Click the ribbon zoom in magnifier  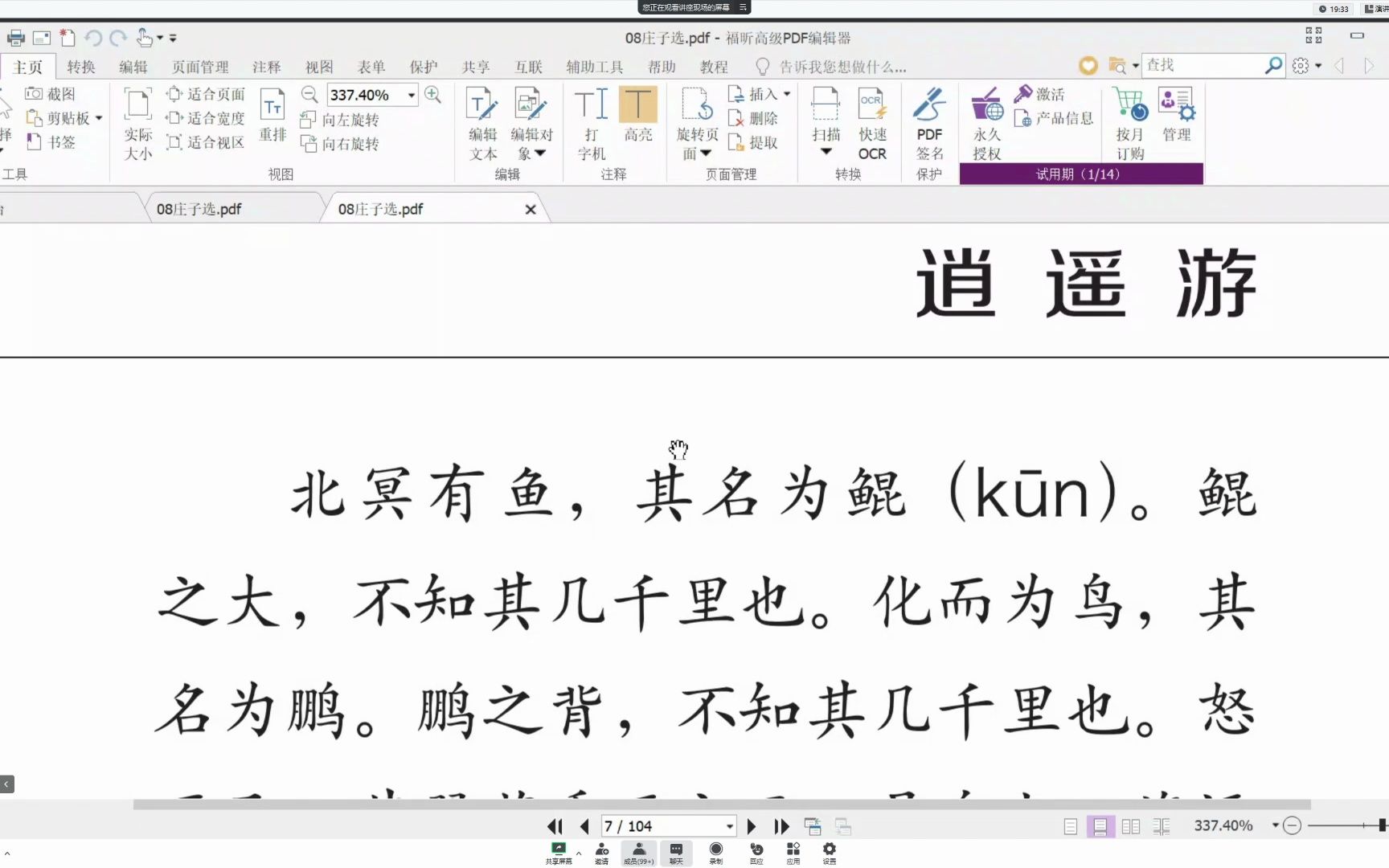tap(432, 94)
